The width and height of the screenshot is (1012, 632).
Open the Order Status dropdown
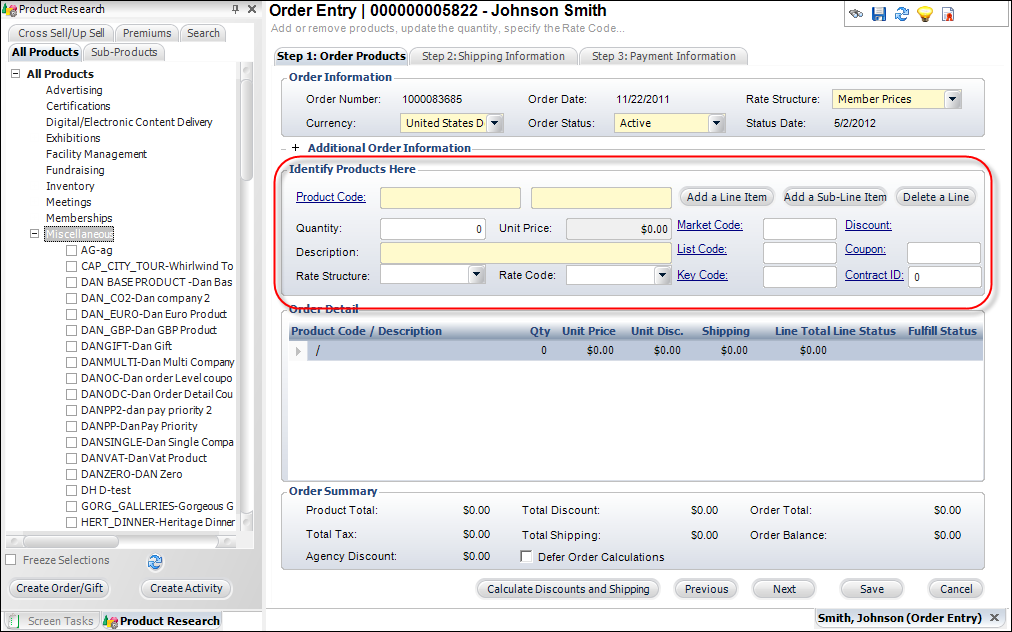coord(716,123)
